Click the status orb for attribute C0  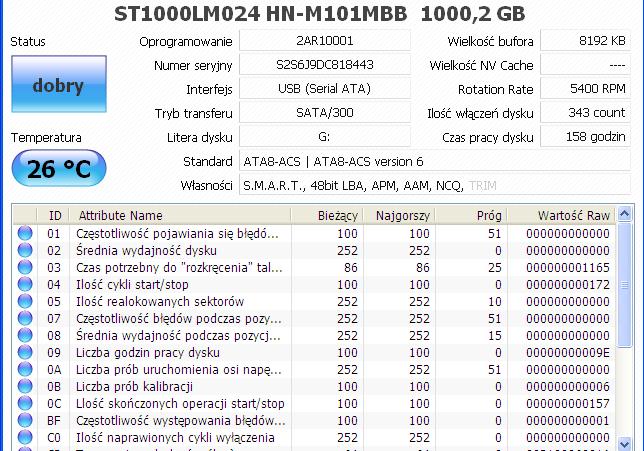(25, 437)
